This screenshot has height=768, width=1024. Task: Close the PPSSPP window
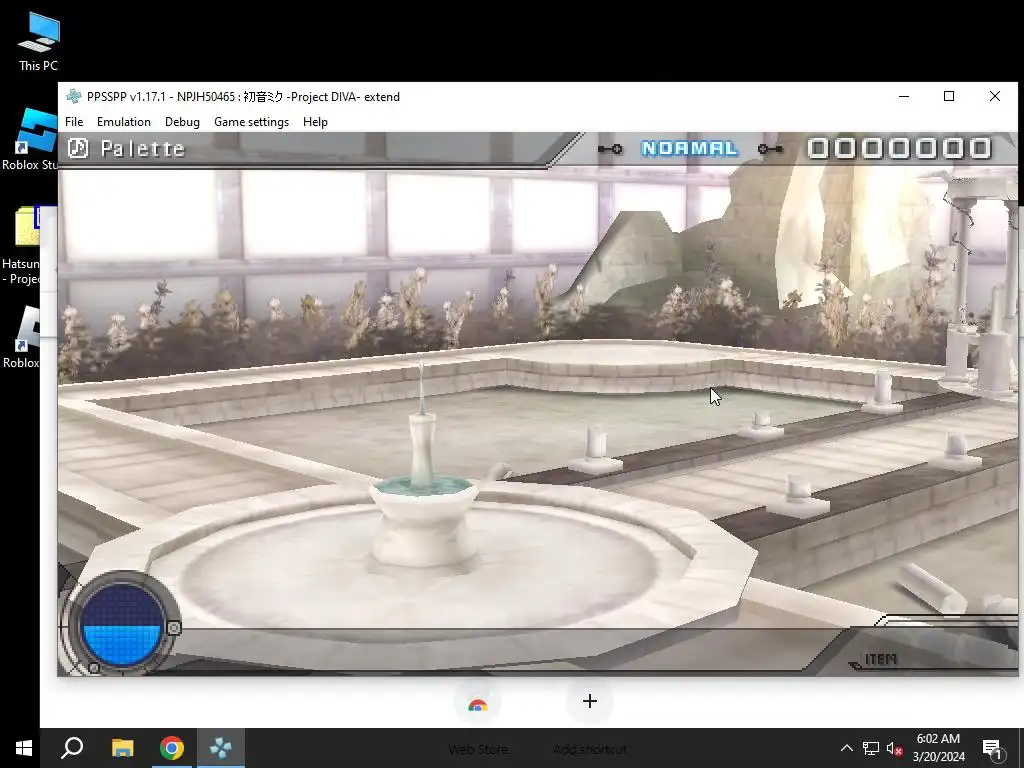coord(995,97)
